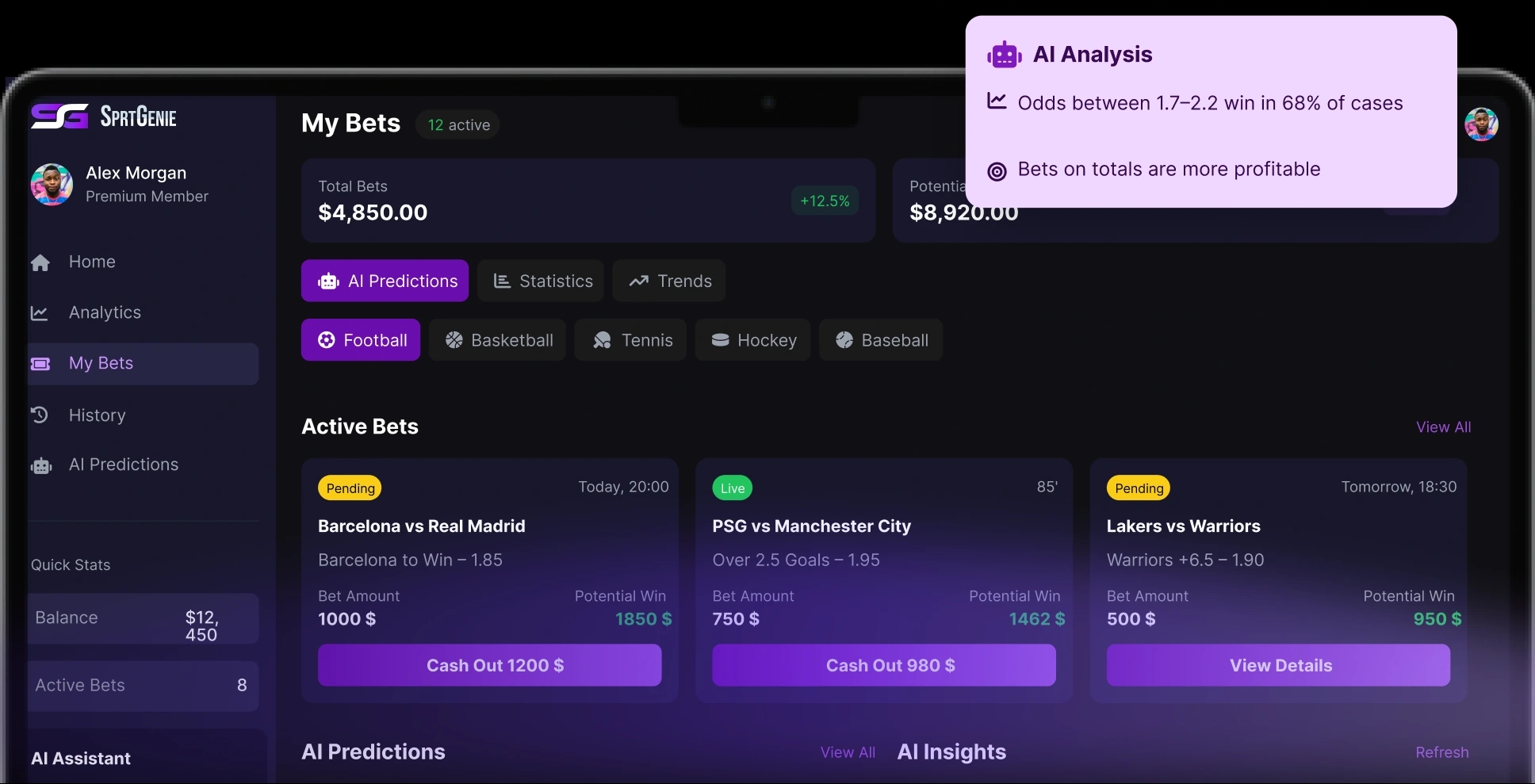Choose the Hockey sport filter
The height and width of the screenshot is (784, 1535).
(x=752, y=340)
